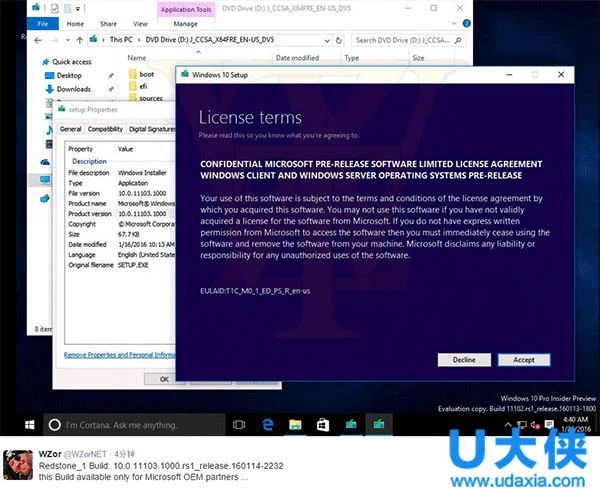Open File Explorer taskbar icon
Image resolution: width=600 pixels, height=488 pixels.
click(x=295, y=424)
